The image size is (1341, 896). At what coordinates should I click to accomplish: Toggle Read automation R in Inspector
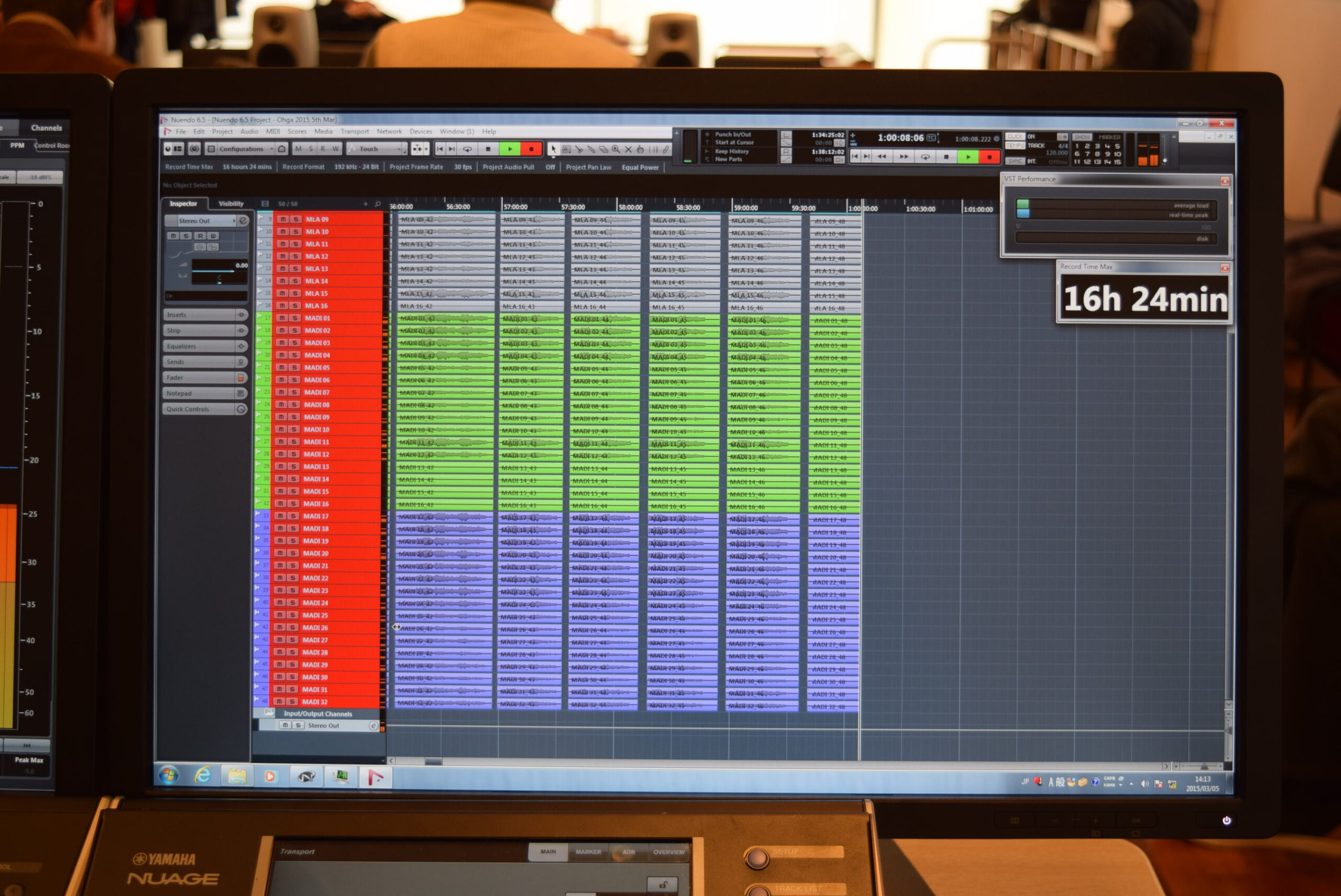point(200,236)
